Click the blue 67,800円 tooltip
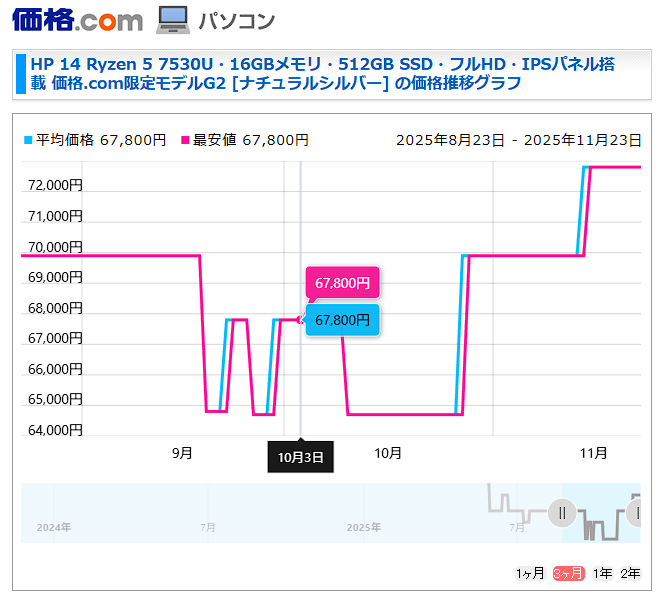This screenshot has width=666, height=600. click(342, 320)
